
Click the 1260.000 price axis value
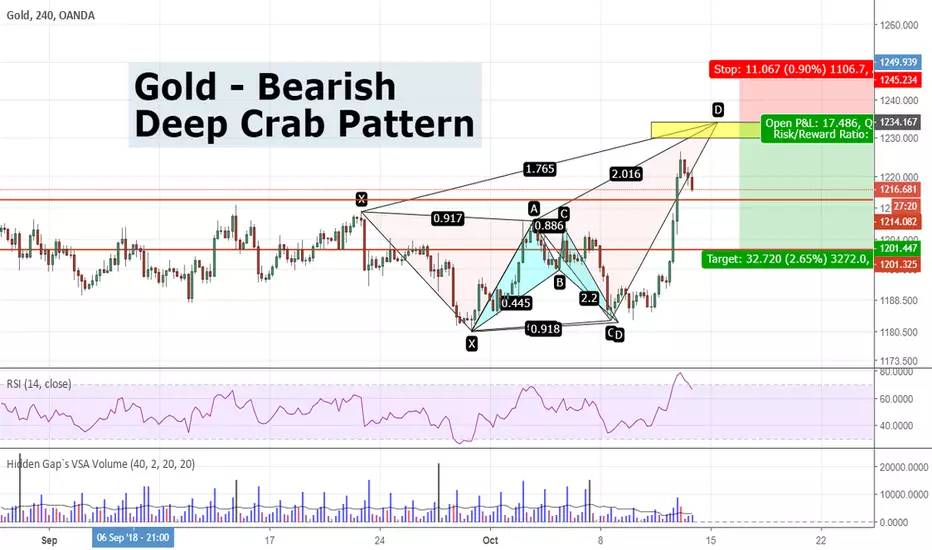tap(899, 25)
